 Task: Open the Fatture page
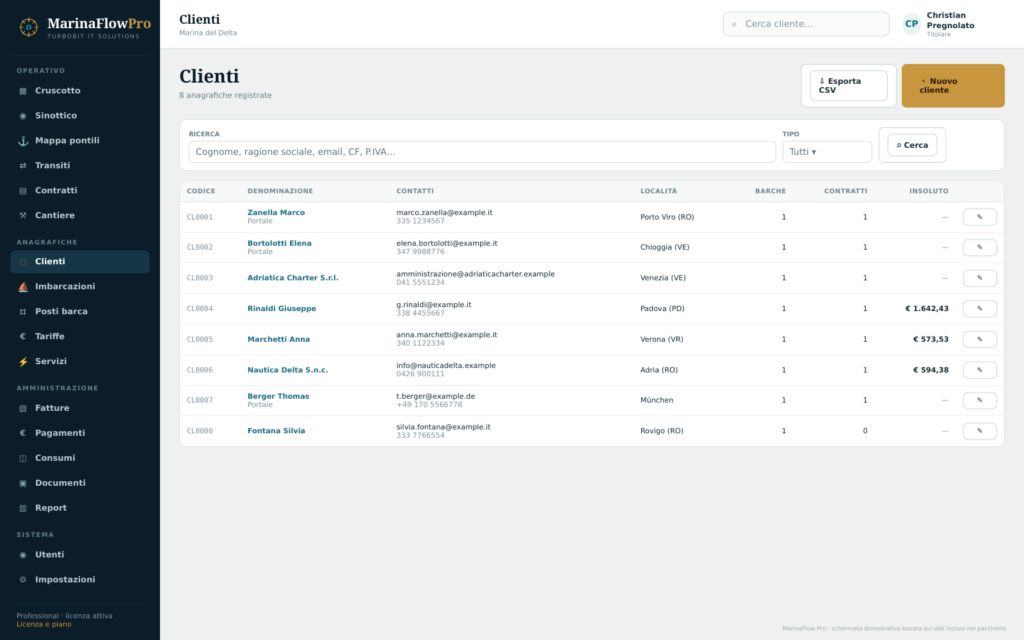coord(80,408)
